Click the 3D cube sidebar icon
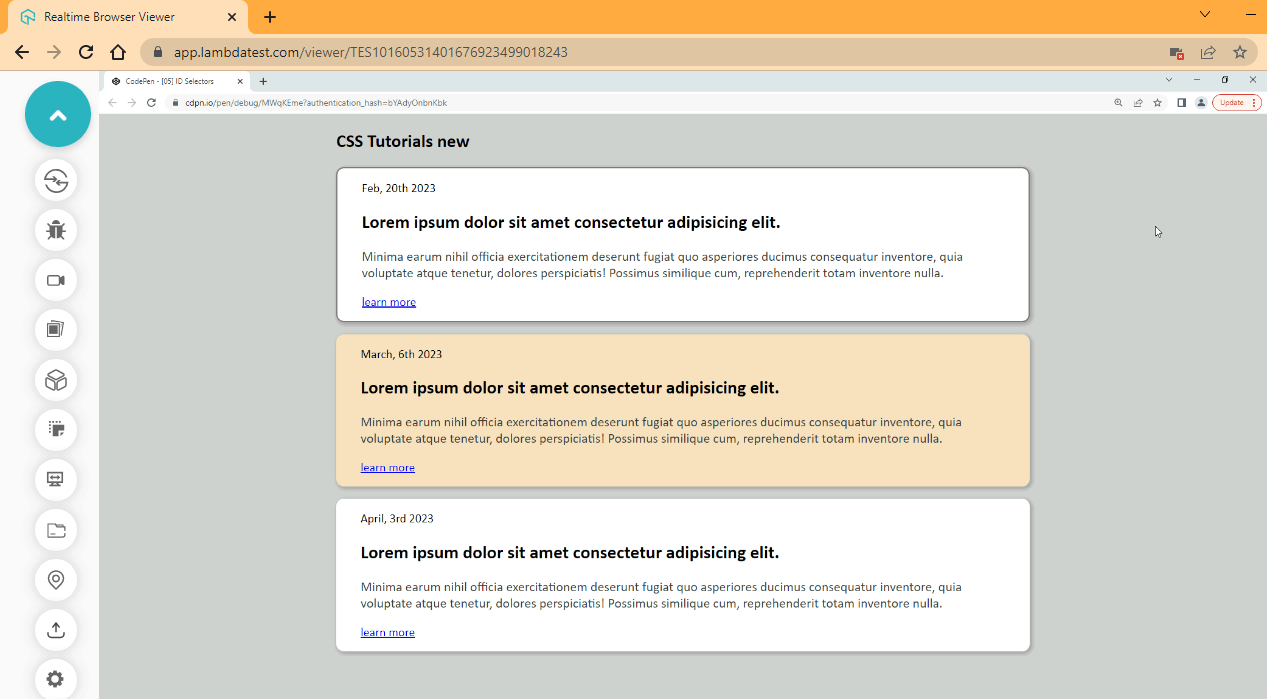Viewport: 1267px width, 699px height. click(56, 380)
